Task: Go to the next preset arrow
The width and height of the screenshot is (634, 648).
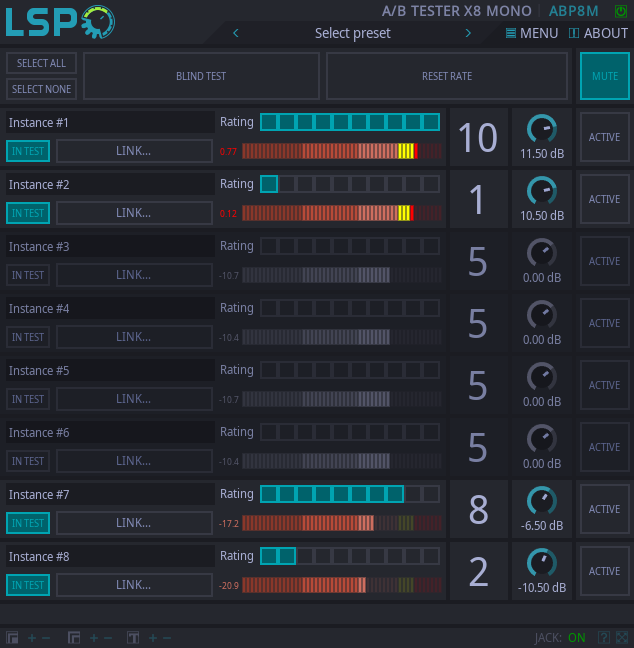Action: [x=468, y=33]
